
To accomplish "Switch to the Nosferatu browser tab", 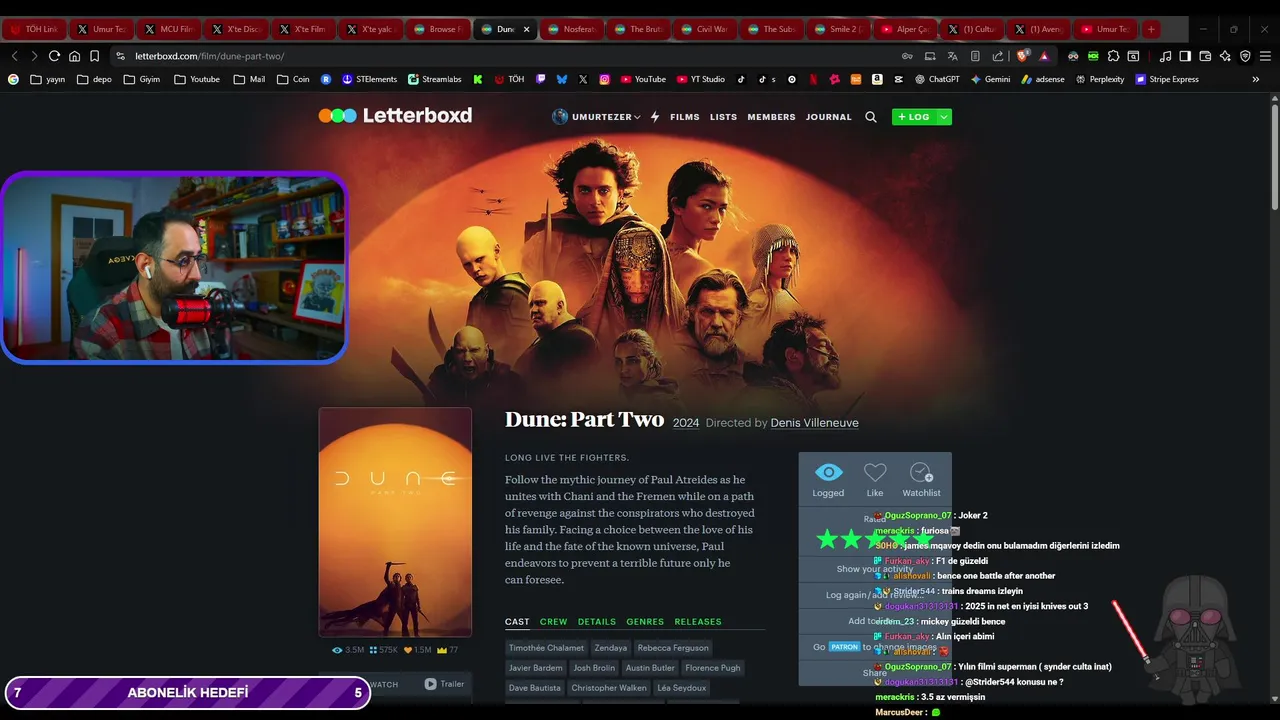I will click(x=574, y=29).
